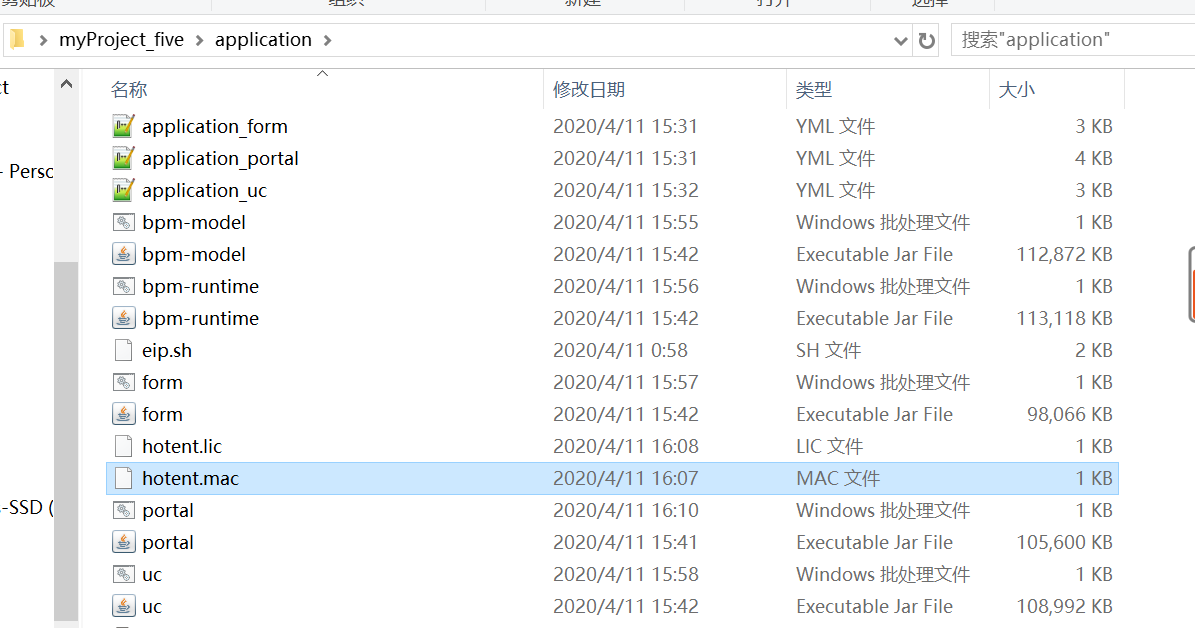Click the LIC 文件 type cell

830,447
